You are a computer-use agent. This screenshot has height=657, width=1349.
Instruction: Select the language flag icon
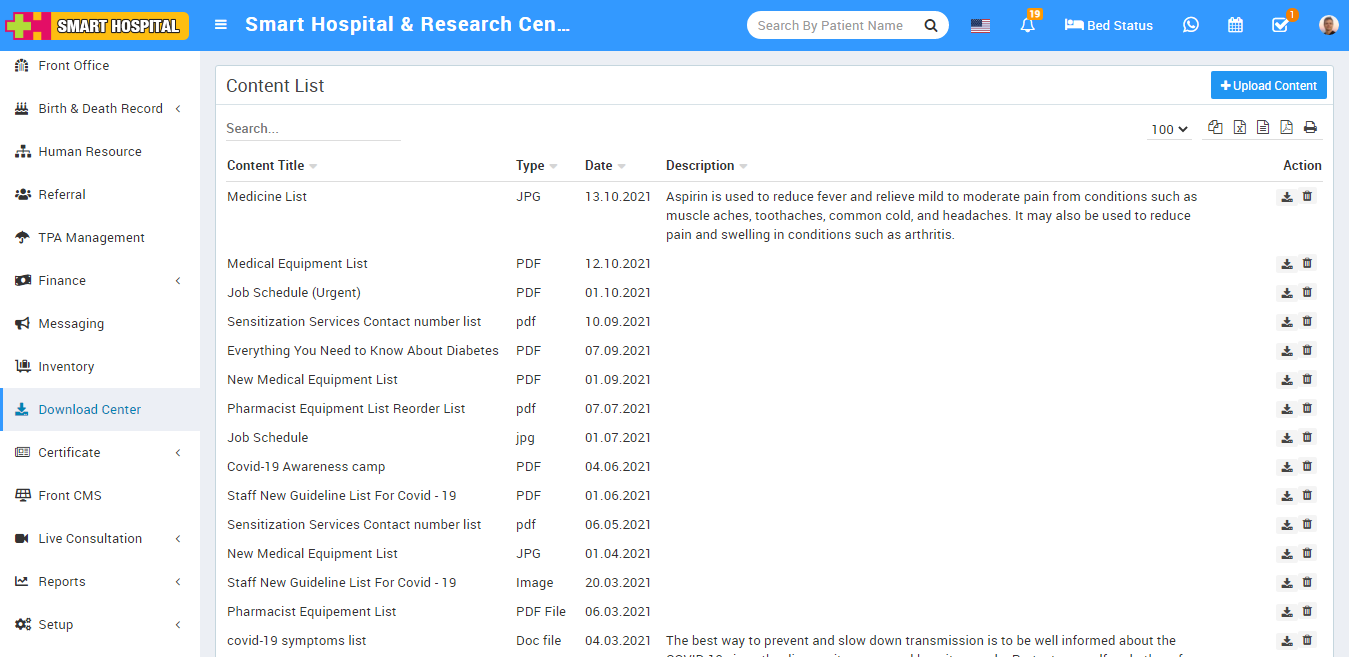click(980, 26)
